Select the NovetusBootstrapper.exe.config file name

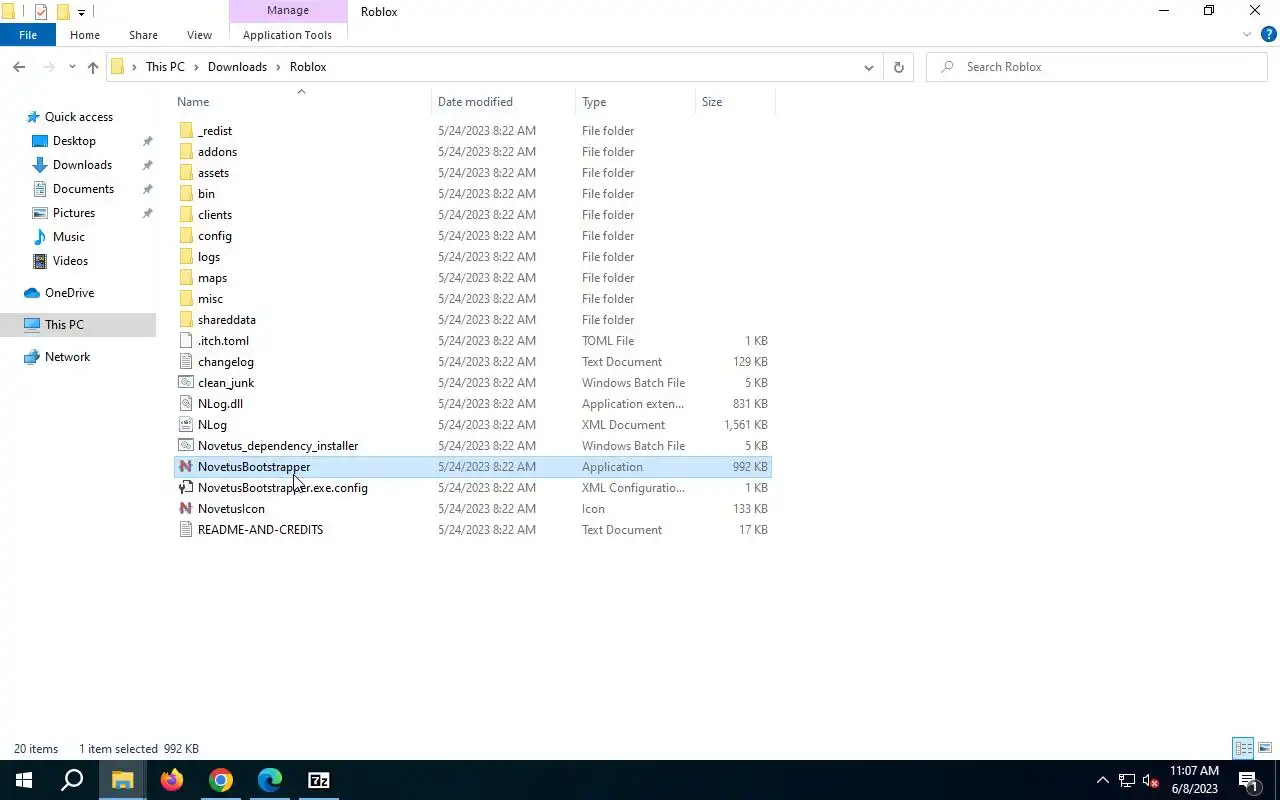click(x=283, y=488)
